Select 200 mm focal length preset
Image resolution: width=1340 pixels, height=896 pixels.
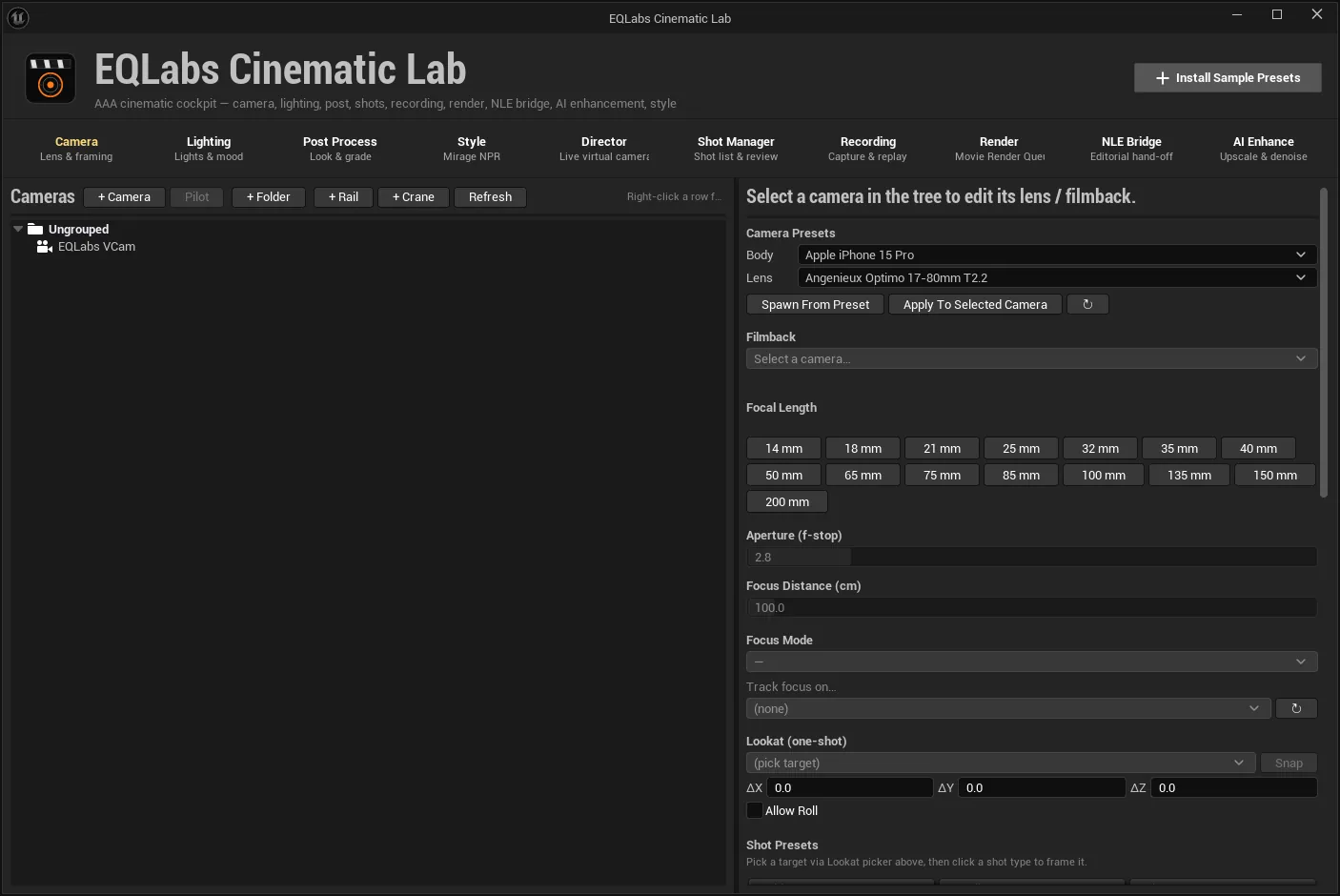point(787,501)
